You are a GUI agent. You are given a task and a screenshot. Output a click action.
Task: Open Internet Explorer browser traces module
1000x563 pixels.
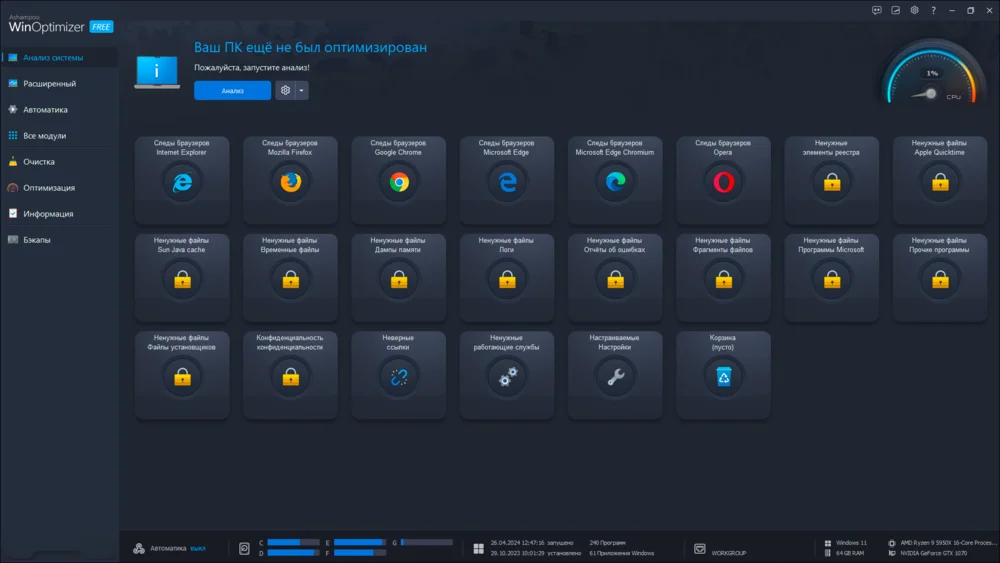tap(182, 180)
